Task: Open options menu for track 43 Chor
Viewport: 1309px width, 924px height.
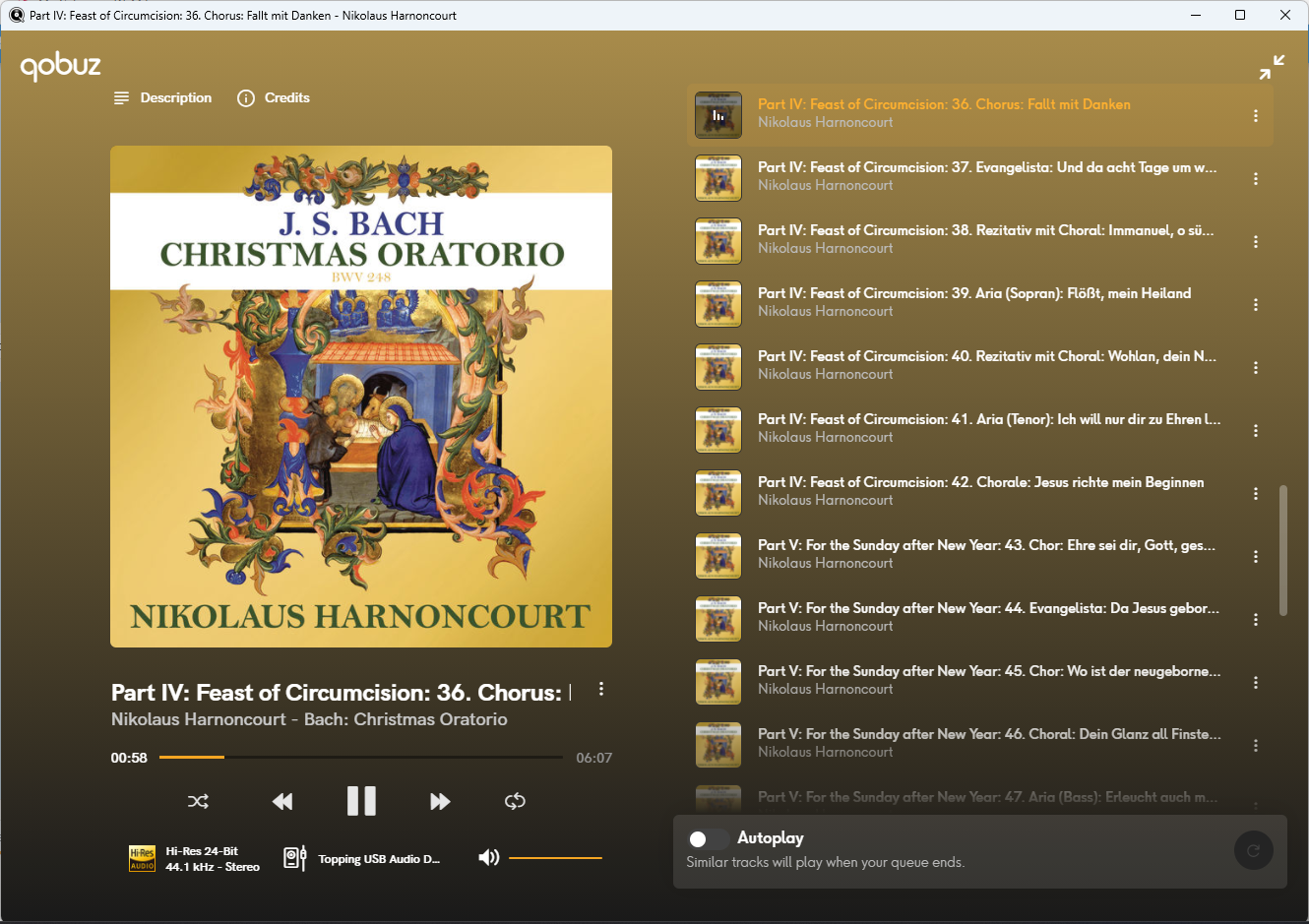Action: point(1256,557)
